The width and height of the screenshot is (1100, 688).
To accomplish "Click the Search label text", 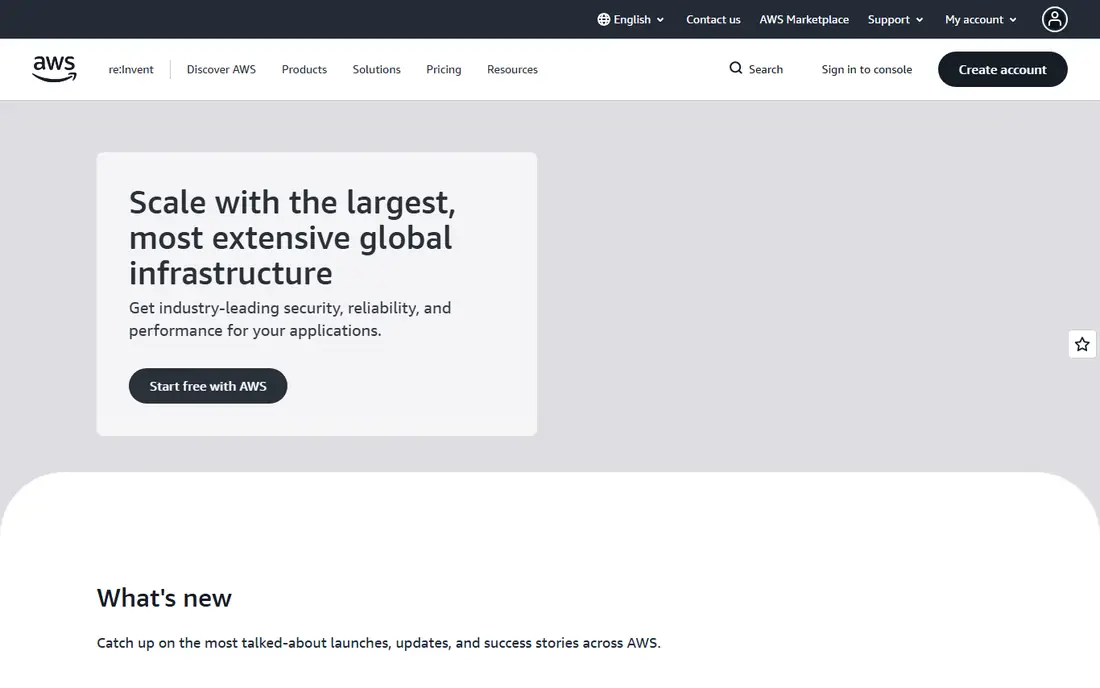I will pos(765,69).
